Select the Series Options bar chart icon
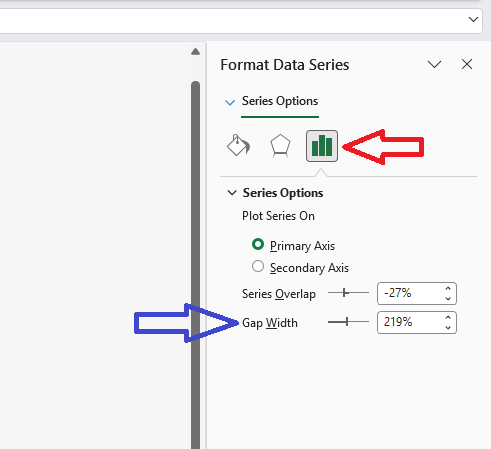The image size is (491, 449). (322, 146)
